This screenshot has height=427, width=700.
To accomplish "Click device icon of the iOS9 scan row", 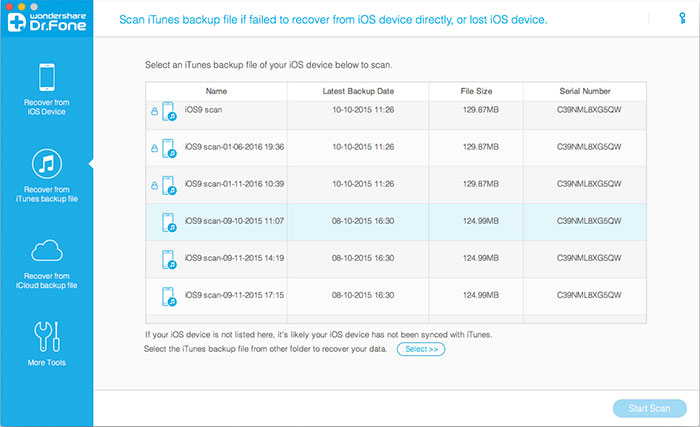I will [169, 111].
